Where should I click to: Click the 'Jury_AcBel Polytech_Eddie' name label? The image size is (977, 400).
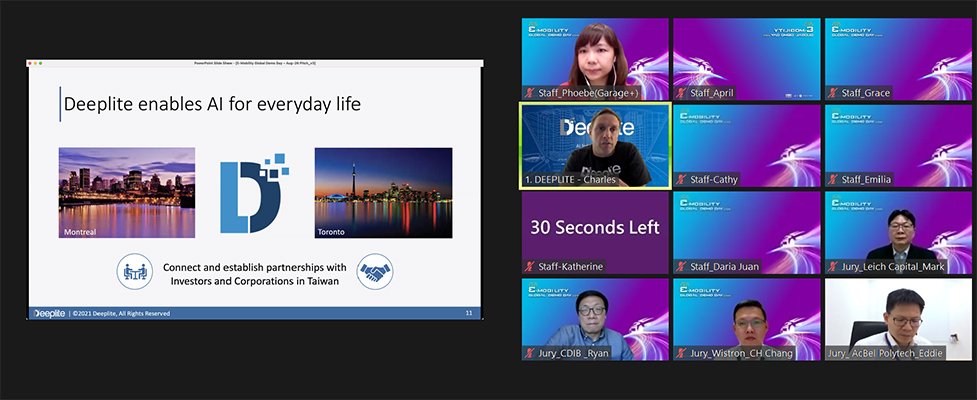click(885, 353)
